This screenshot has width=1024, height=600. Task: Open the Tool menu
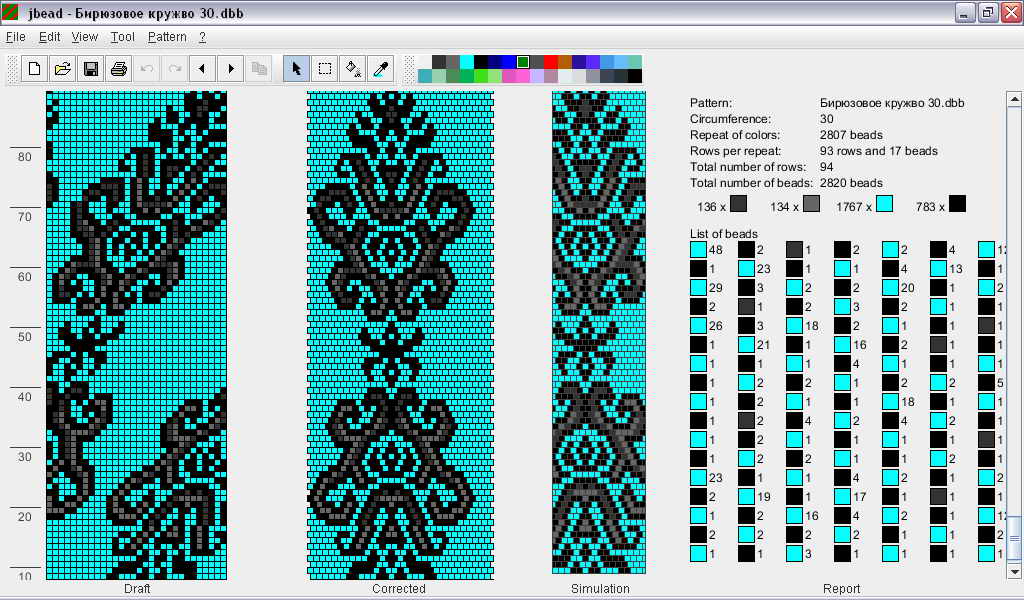[123, 37]
